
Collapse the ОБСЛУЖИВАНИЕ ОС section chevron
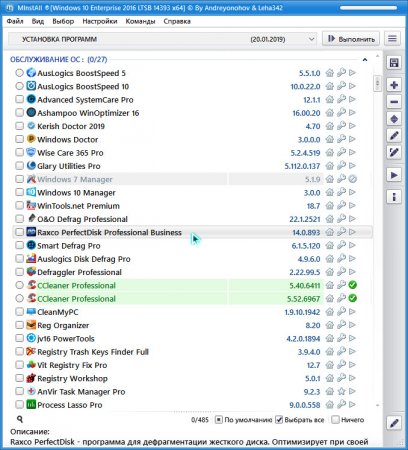pyautogui.click(x=365, y=60)
